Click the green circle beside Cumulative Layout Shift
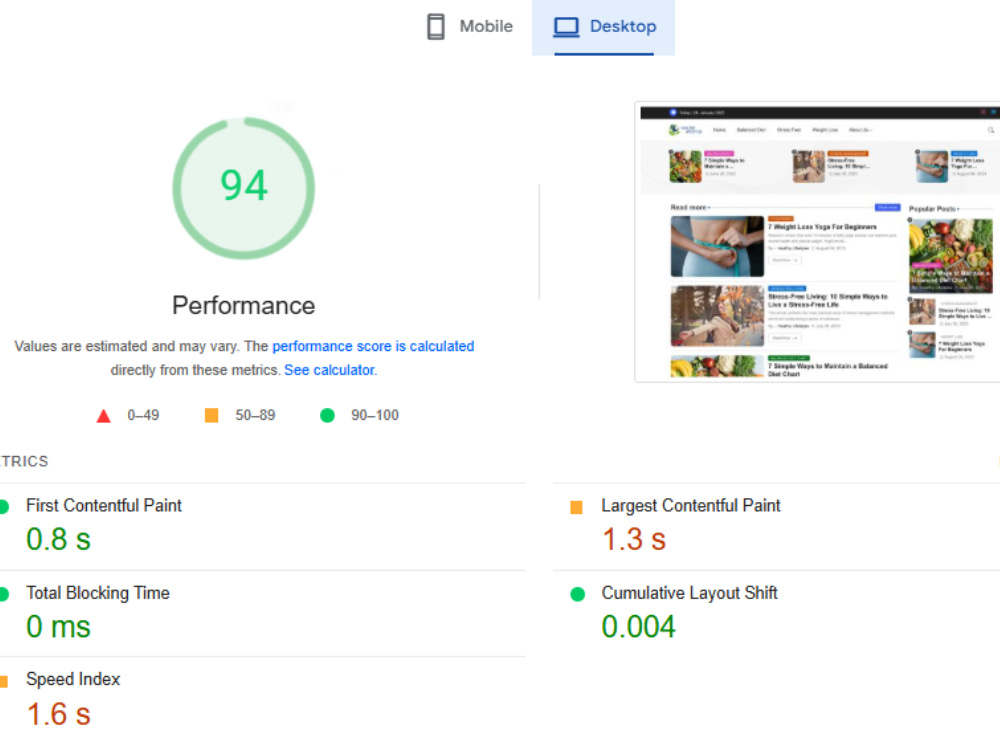The width and height of the screenshot is (1000, 750). point(577,594)
